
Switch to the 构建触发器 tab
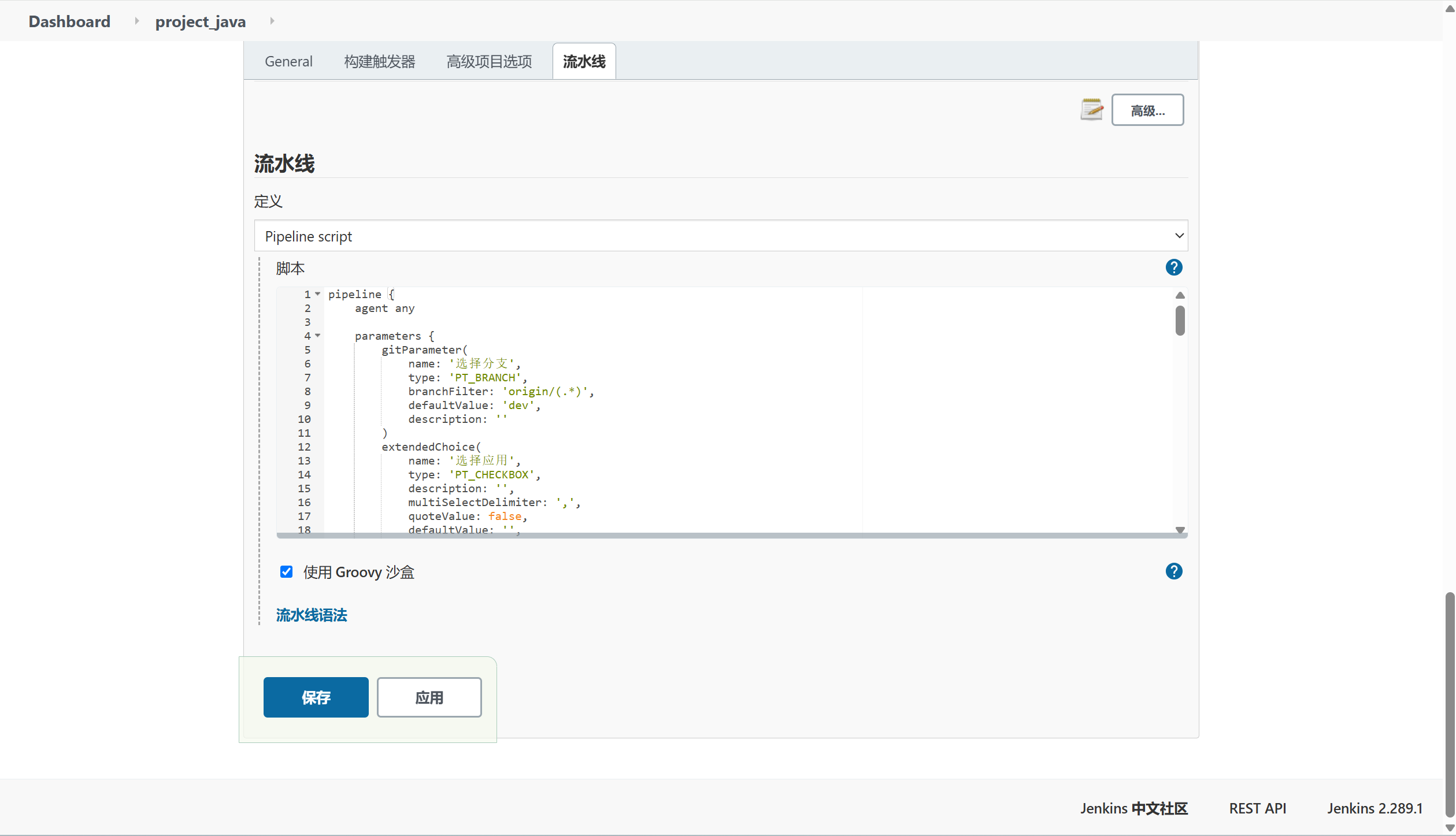379,61
